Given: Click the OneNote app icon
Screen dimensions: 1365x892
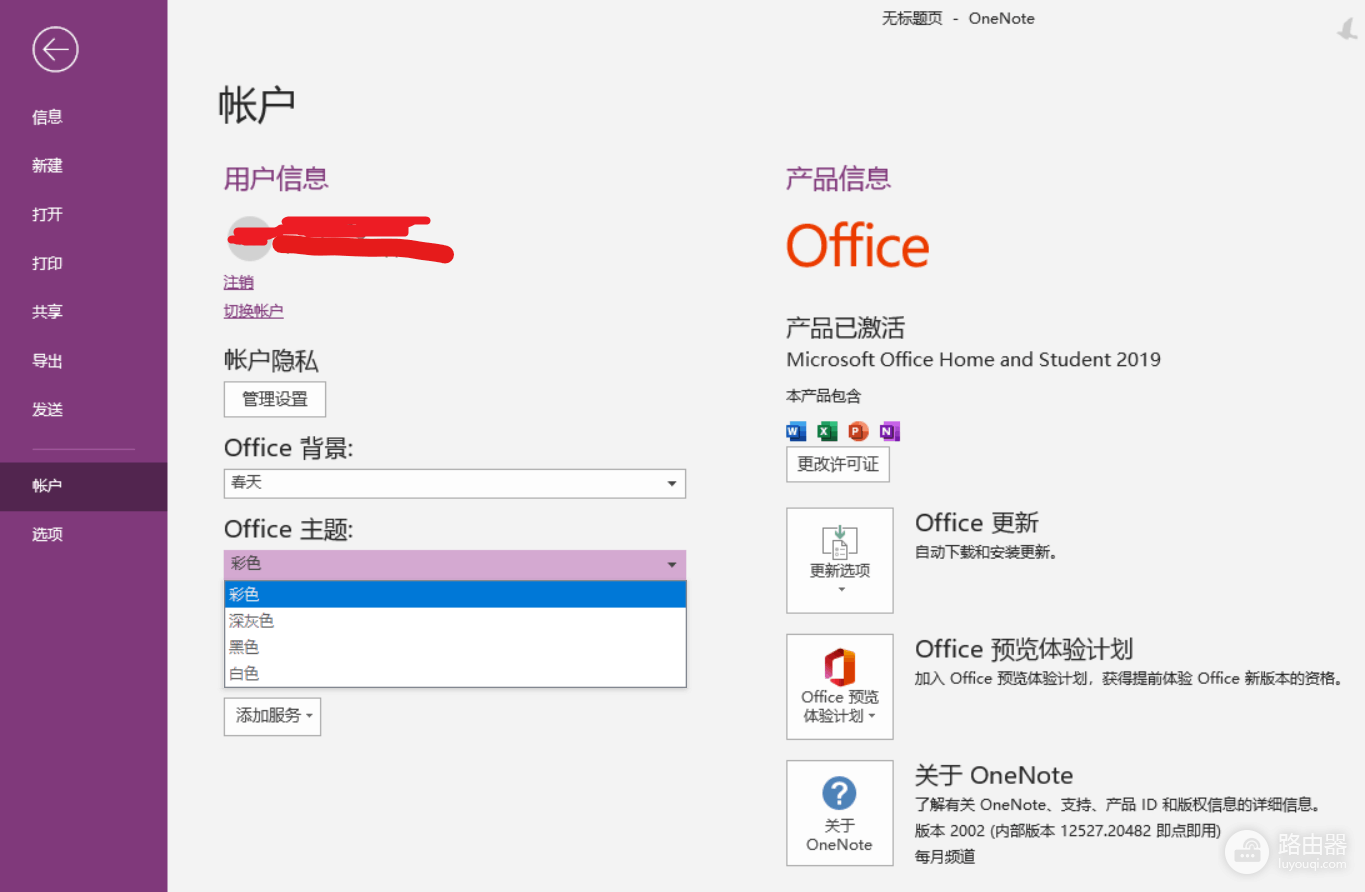Looking at the screenshot, I should (889, 431).
